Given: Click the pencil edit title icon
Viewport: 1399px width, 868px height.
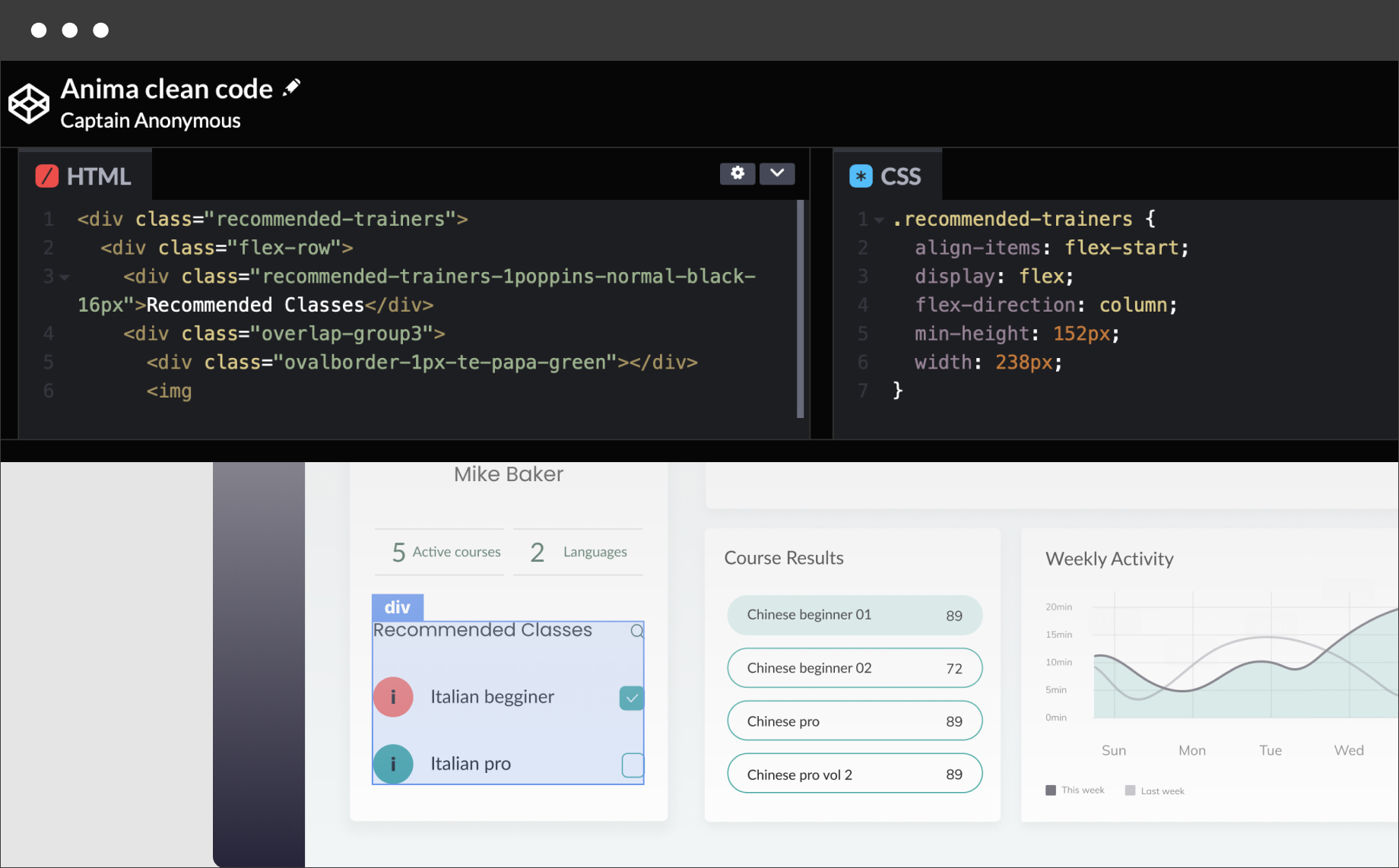Looking at the screenshot, I should coord(292,88).
